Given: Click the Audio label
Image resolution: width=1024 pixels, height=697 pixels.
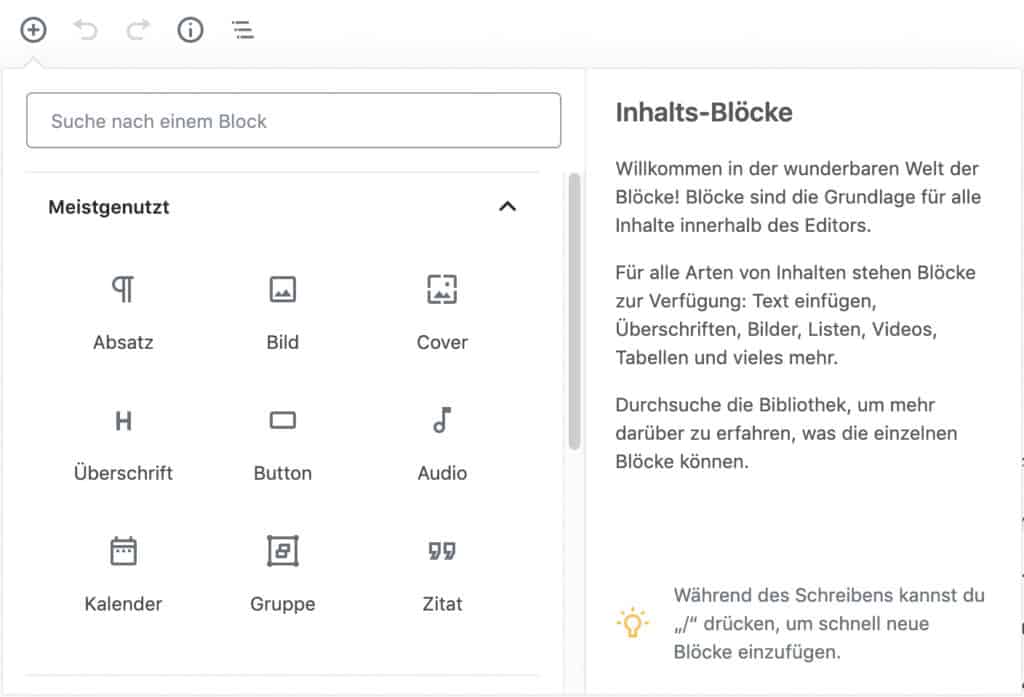Looking at the screenshot, I should coord(442,473).
